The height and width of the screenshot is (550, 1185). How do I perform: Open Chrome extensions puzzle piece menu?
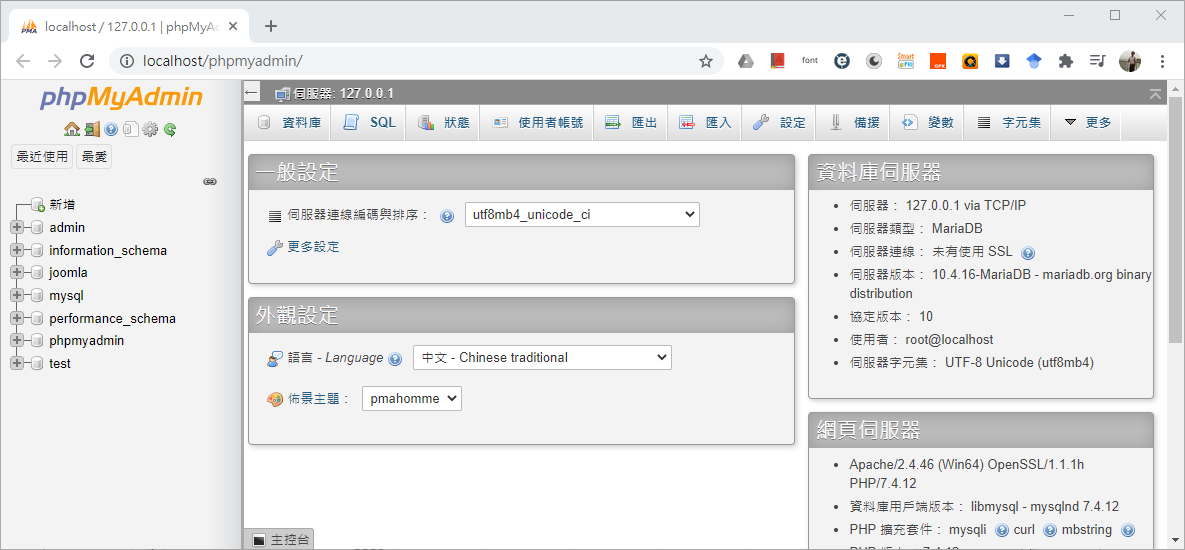[1066, 61]
